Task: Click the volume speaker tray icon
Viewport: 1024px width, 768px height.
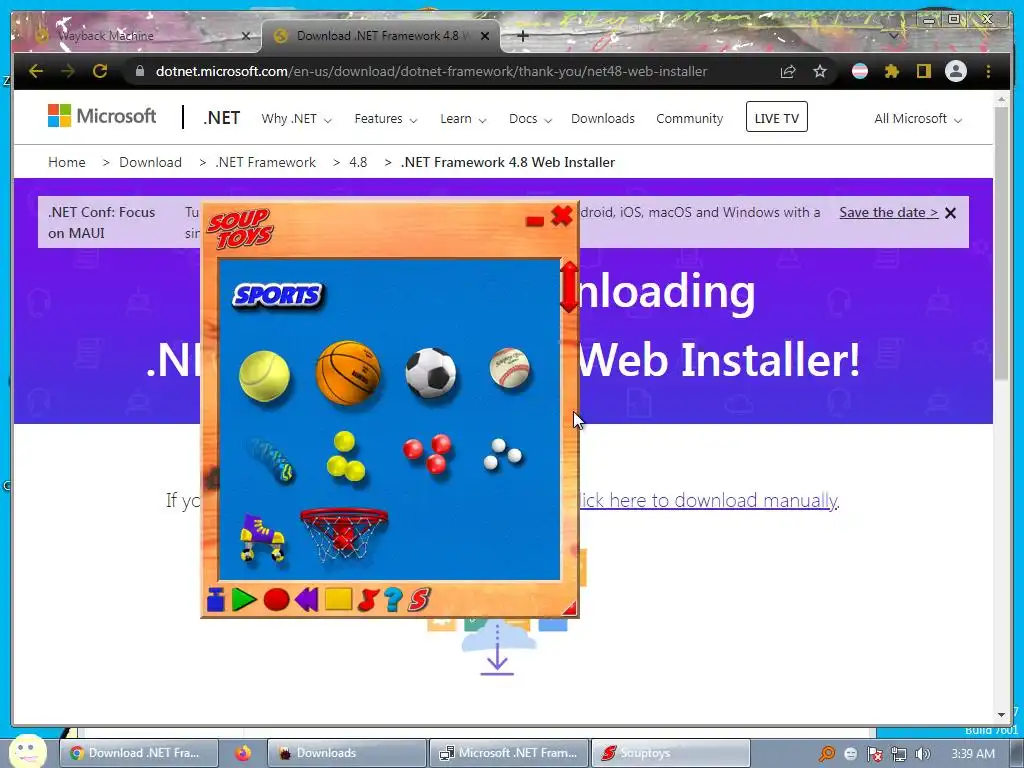Action: pos(922,754)
